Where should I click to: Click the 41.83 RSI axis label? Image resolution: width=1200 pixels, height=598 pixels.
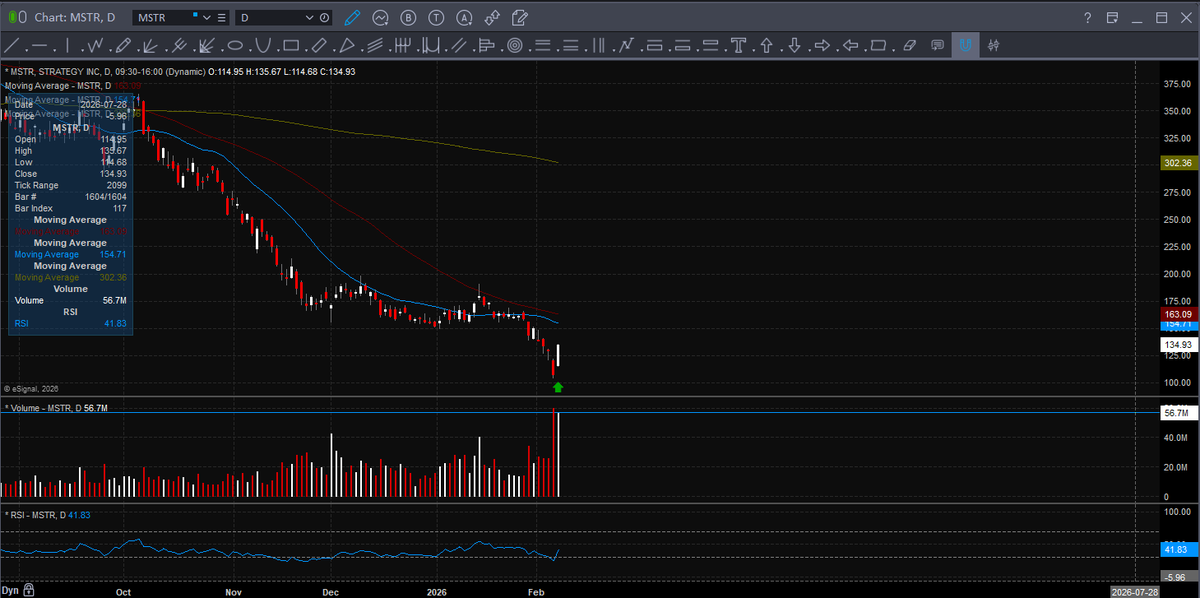1179,549
